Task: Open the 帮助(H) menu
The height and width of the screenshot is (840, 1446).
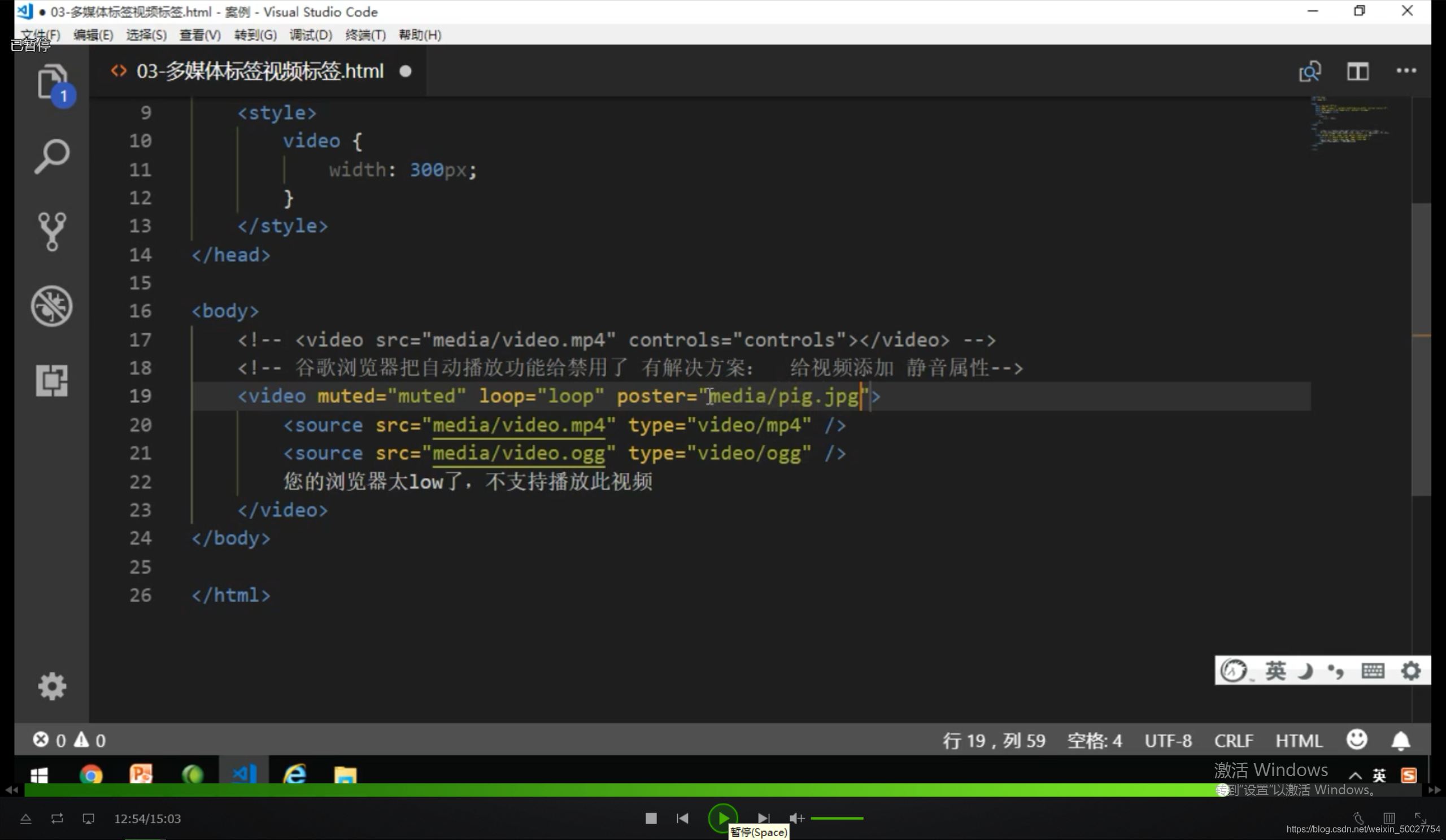Action: click(420, 34)
